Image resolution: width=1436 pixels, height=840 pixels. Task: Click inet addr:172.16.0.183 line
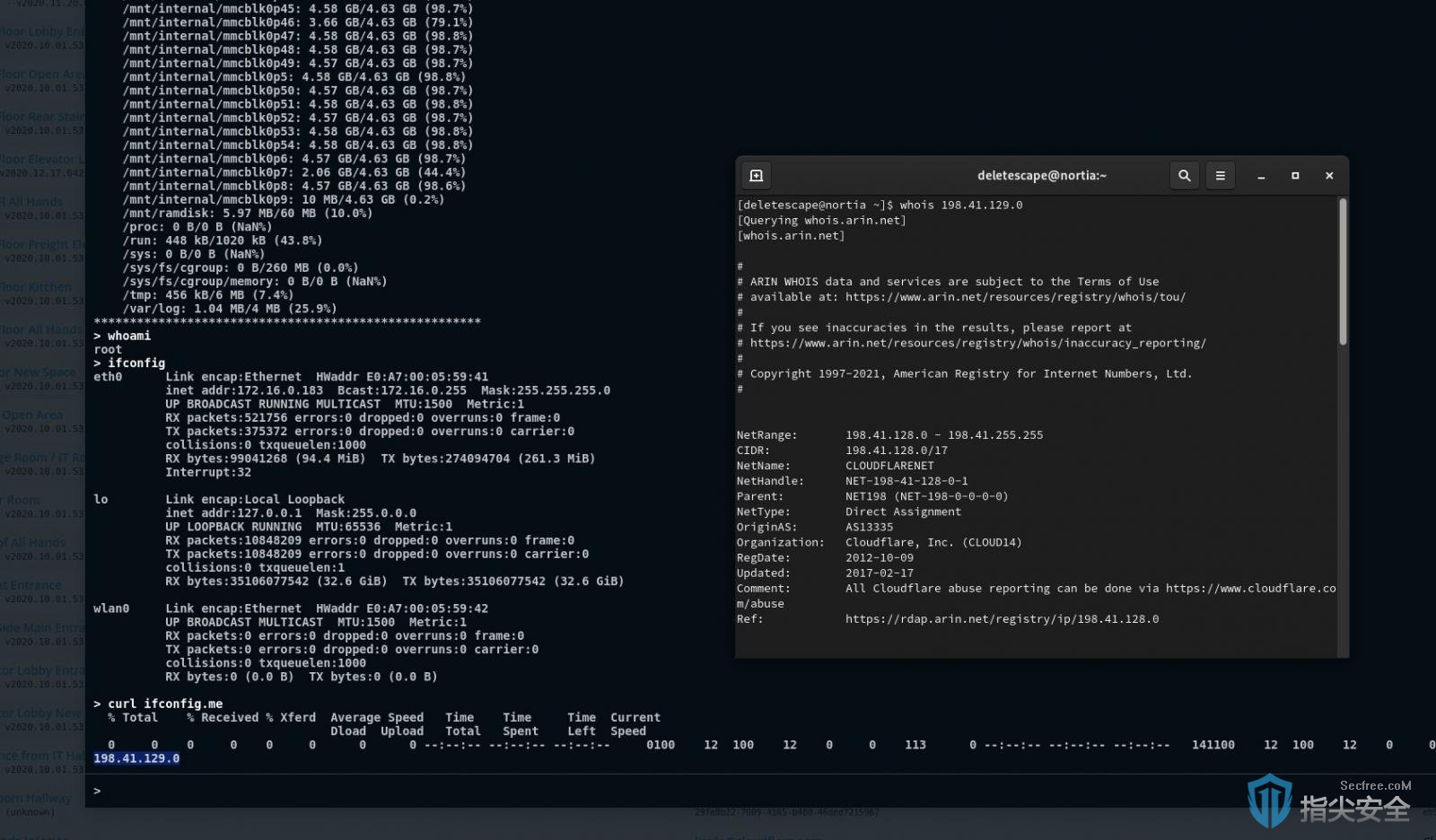(388, 390)
